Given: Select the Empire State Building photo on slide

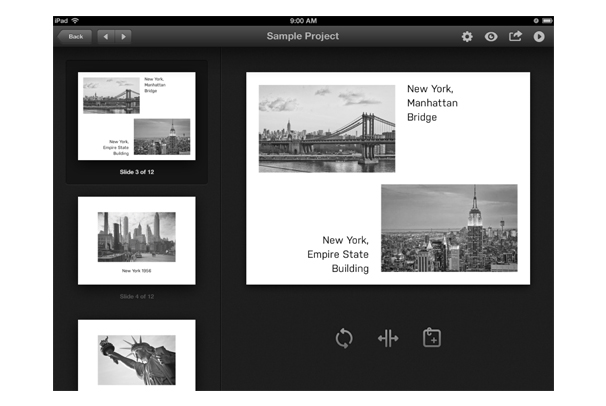Looking at the screenshot, I should [448, 228].
